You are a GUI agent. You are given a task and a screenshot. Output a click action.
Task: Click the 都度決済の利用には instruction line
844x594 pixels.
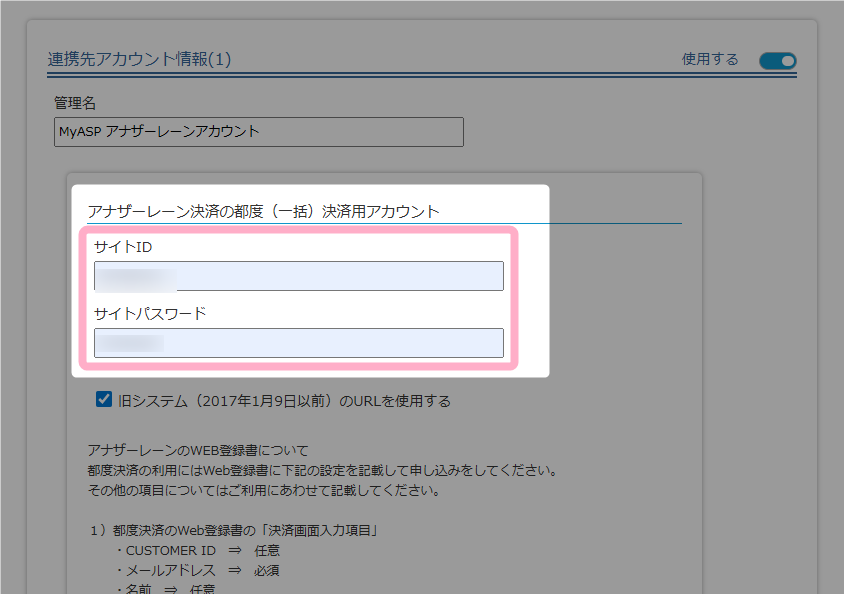321,470
